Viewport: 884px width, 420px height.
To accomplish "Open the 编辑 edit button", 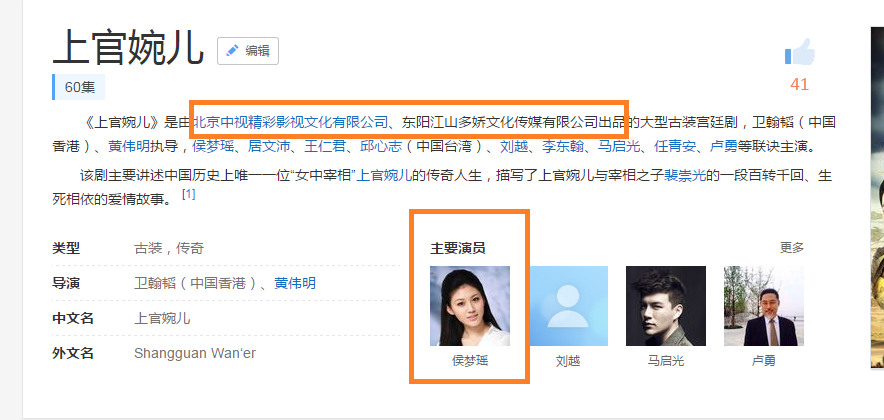I will pos(248,51).
